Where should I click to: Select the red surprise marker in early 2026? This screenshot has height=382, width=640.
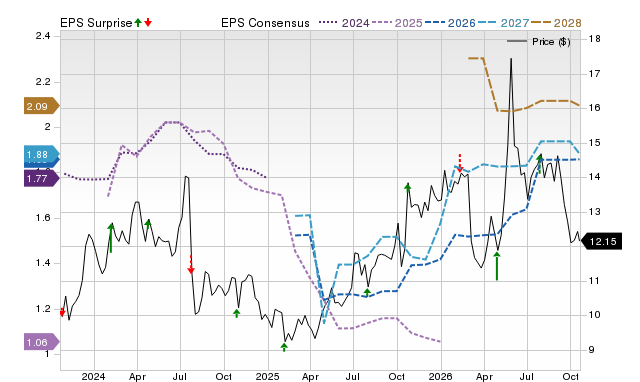point(460,163)
